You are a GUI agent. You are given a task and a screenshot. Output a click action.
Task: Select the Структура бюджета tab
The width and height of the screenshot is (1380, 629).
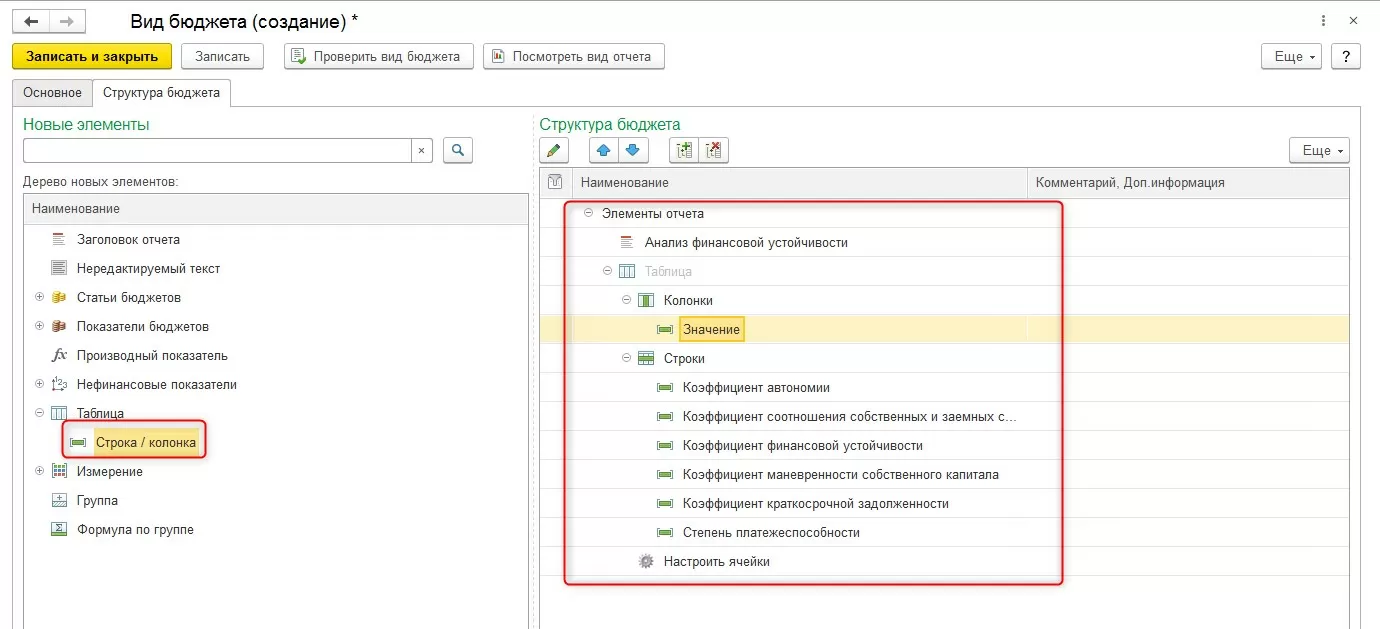pos(161,93)
